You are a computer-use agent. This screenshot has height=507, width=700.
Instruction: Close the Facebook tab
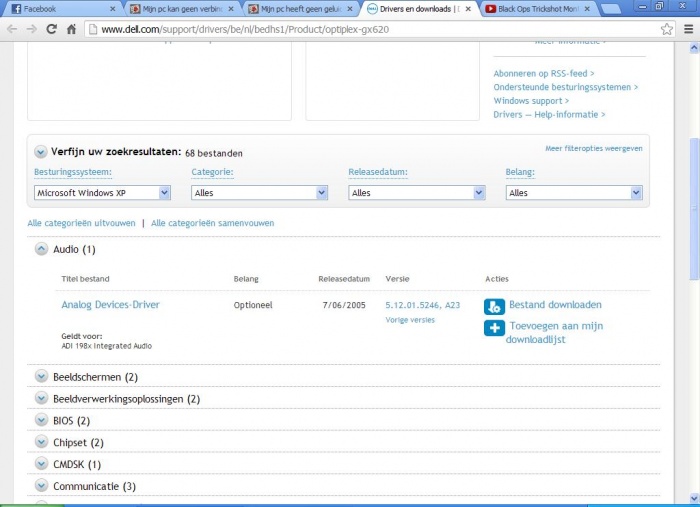click(112, 8)
